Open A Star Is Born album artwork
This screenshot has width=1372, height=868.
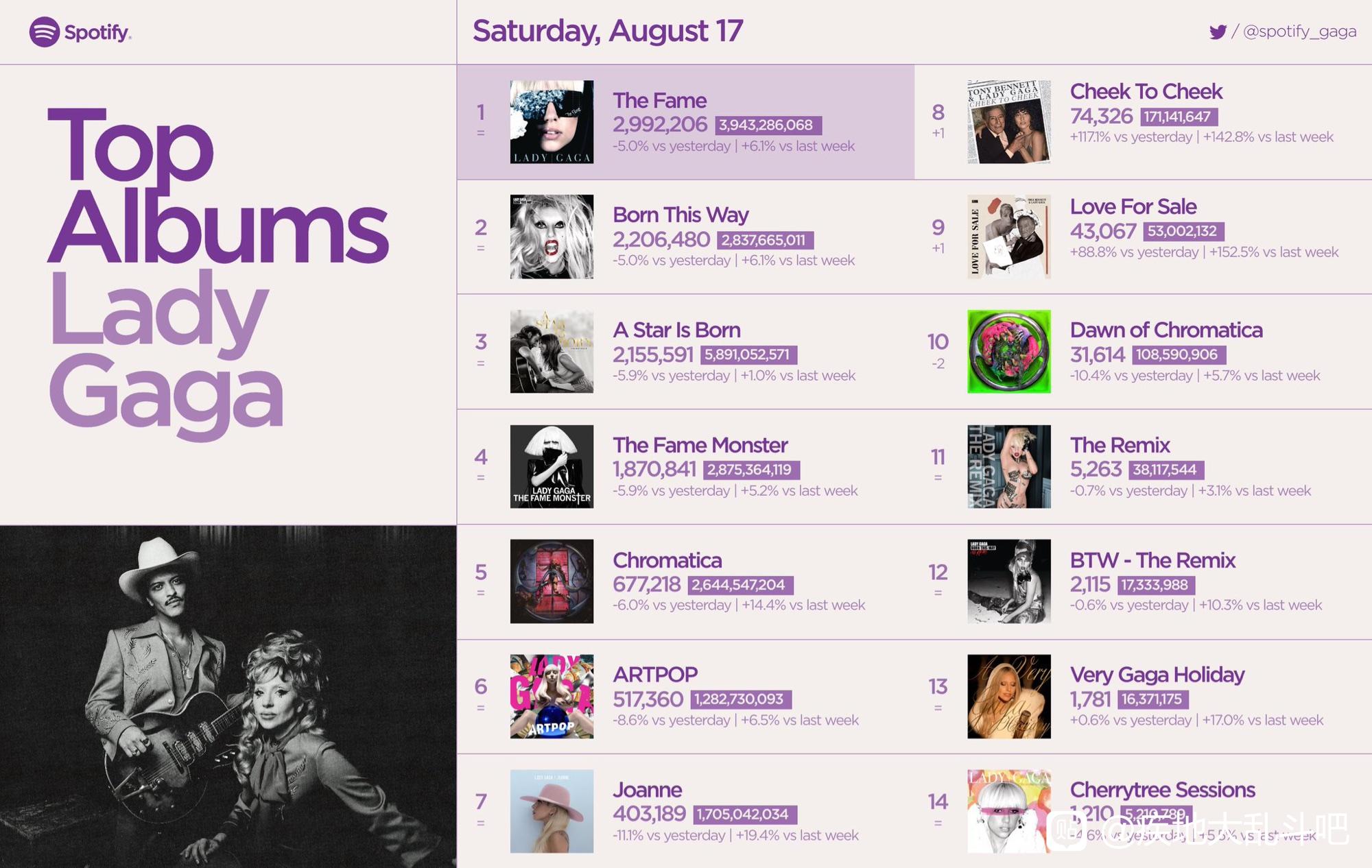click(x=552, y=351)
